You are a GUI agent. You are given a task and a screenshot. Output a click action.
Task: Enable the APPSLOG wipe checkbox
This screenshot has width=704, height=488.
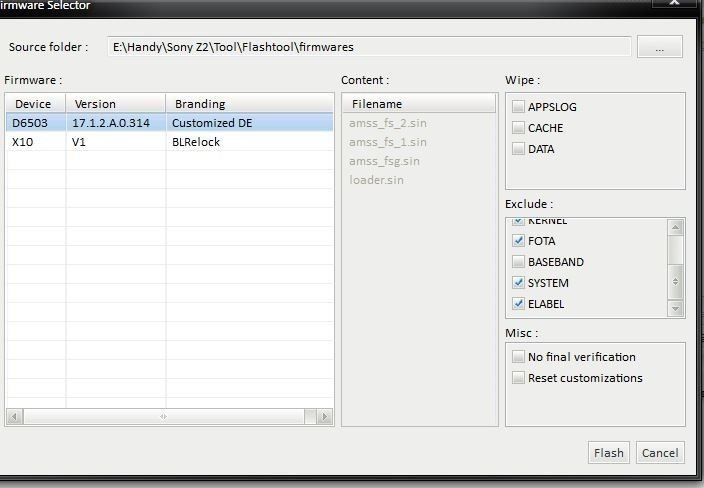[x=518, y=107]
